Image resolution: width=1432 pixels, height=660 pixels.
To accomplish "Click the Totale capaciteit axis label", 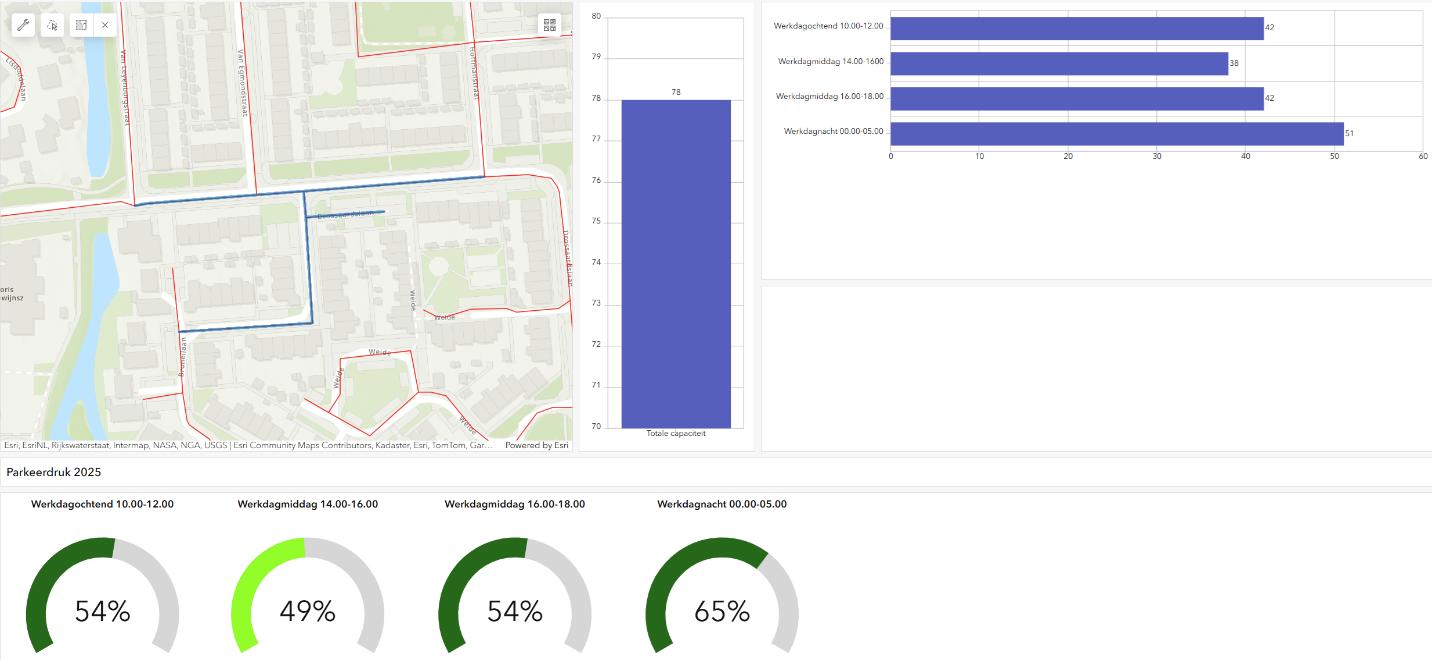I will click(x=676, y=433).
